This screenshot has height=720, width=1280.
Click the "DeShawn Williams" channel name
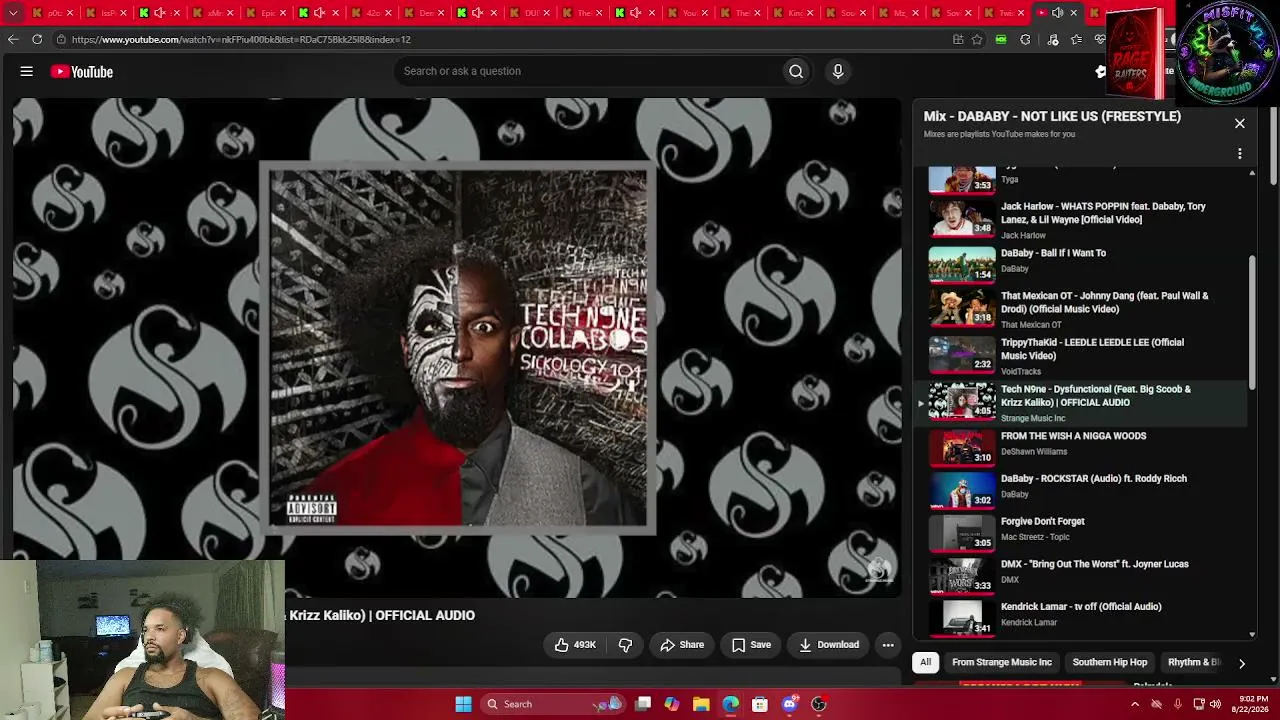1034,452
